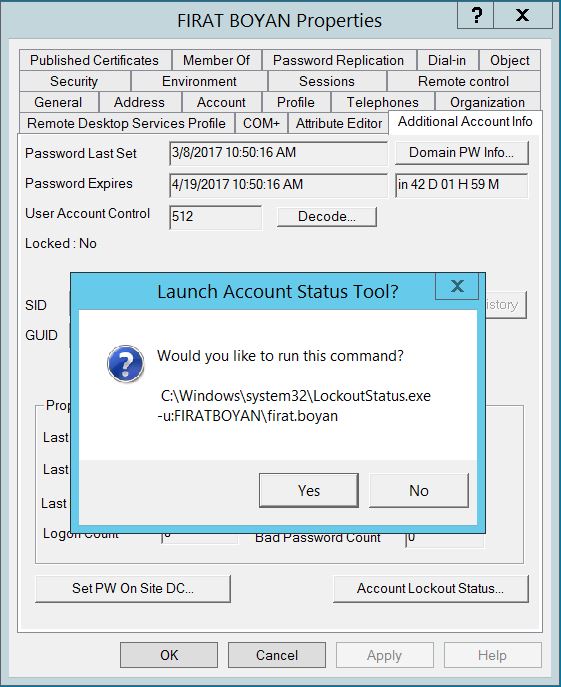Go to the Environment tab
The width and height of the screenshot is (561, 687).
click(x=199, y=81)
